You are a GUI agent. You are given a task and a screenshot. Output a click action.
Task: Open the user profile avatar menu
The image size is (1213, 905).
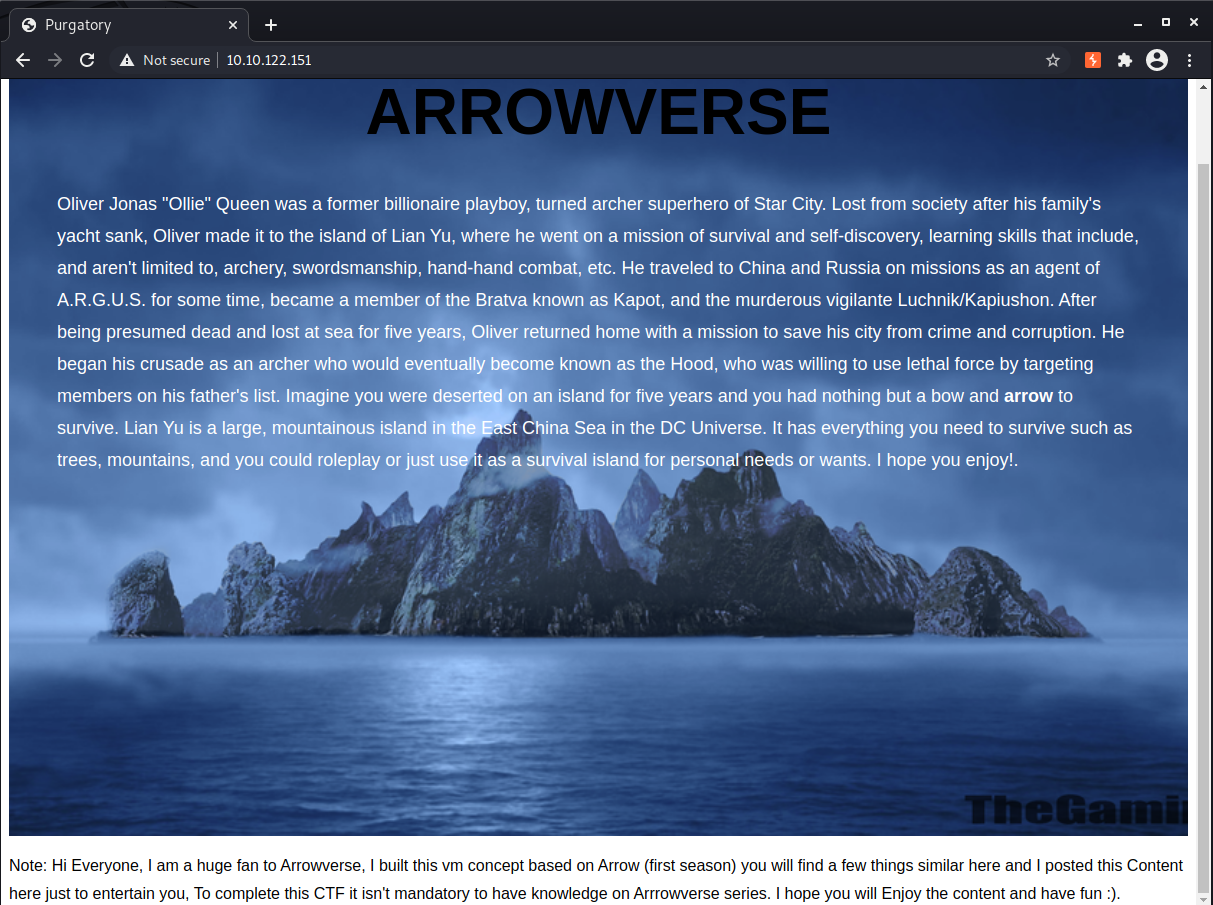(x=1157, y=60)
